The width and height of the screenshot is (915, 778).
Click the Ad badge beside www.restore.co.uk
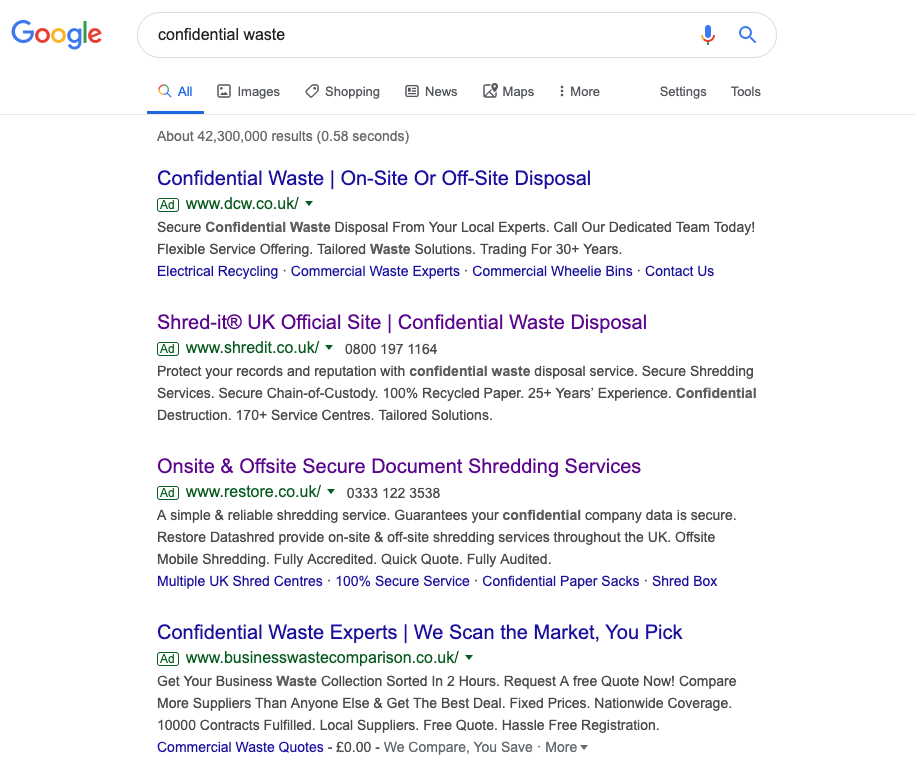[167, 493]
